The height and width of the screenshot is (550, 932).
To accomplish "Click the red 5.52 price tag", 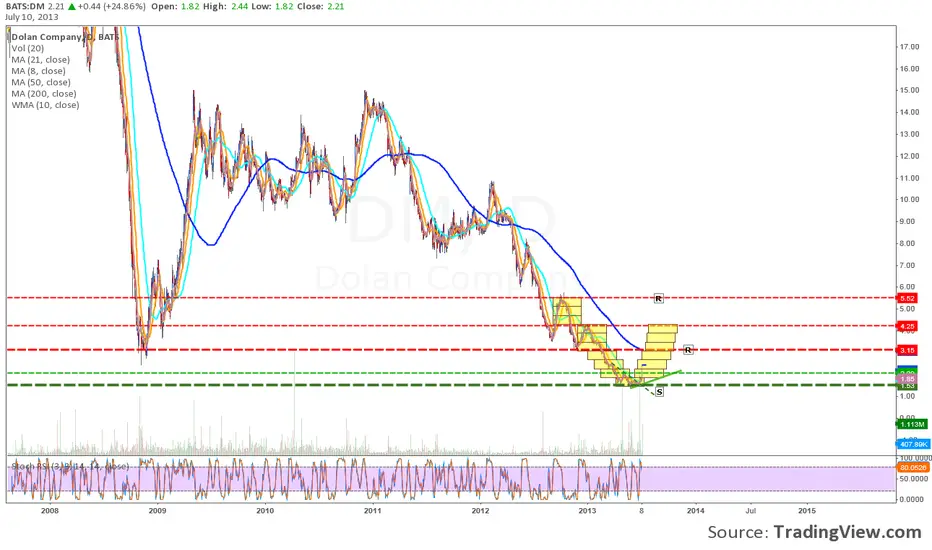I will pyautogui.click(x=907, y=298).
